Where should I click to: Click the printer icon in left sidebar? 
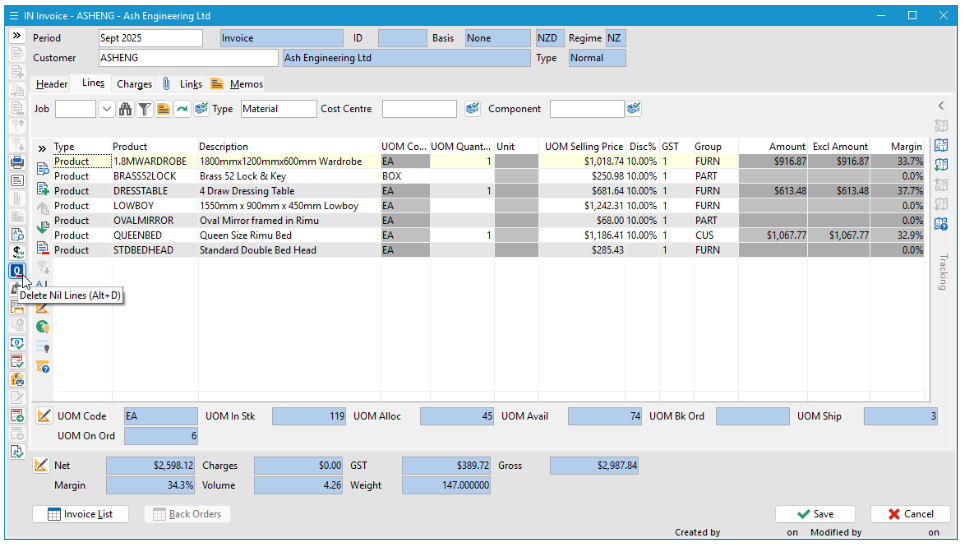pyautogui.click(x=17, y=162)
